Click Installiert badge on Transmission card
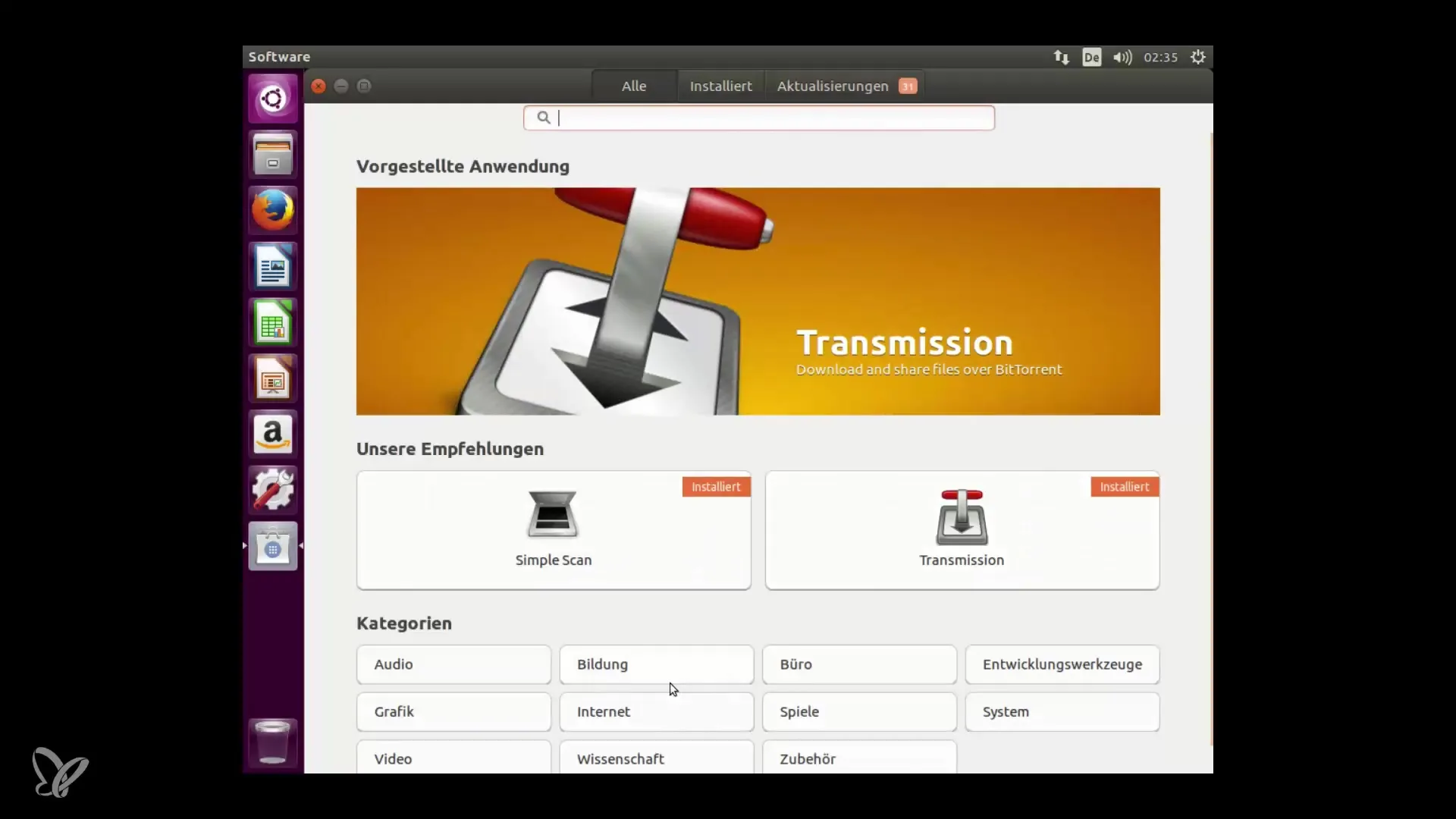Image resolution: width=1456 pixels, height=819 pixels. [1125, 487]
